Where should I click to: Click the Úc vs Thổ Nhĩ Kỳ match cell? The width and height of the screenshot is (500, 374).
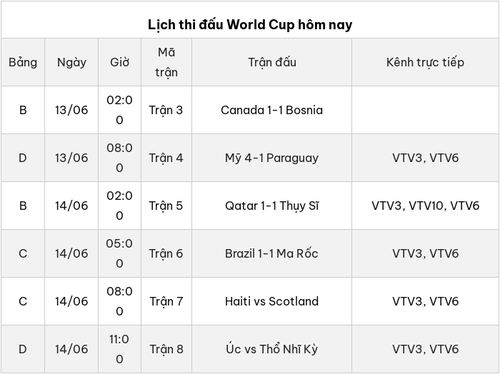(x=272, y=349)
